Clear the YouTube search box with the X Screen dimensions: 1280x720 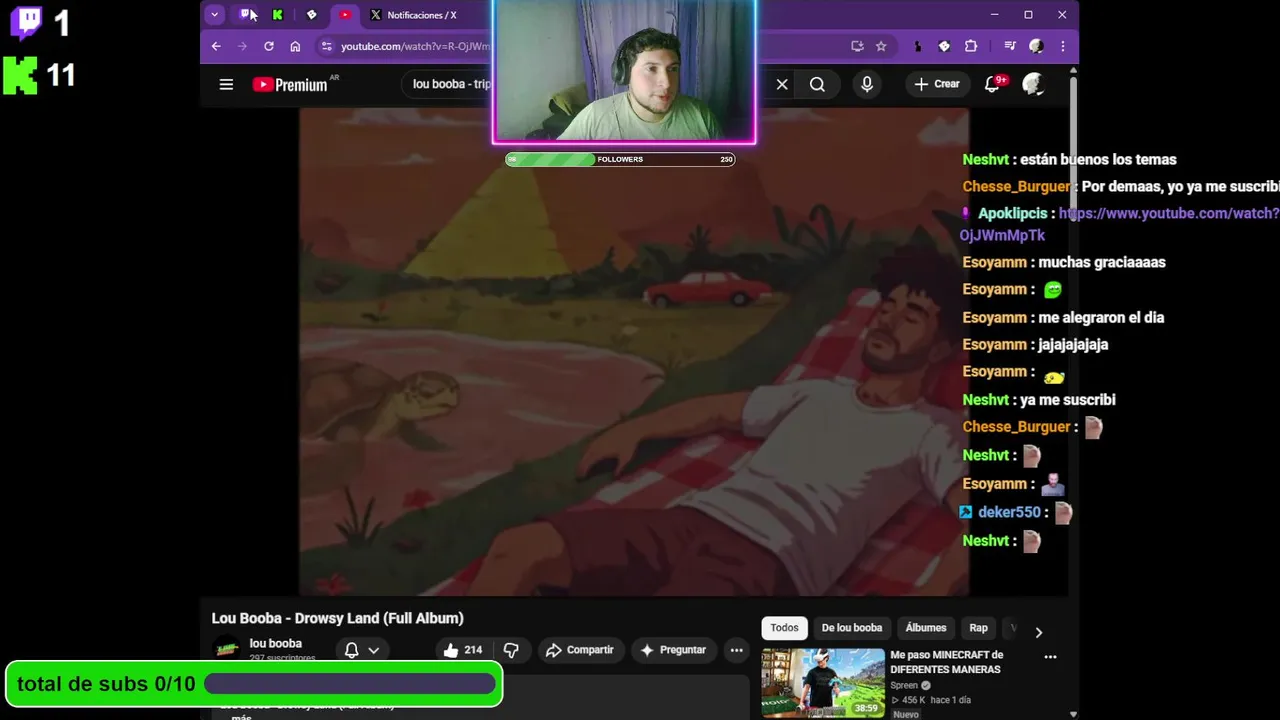coord(782,85)
